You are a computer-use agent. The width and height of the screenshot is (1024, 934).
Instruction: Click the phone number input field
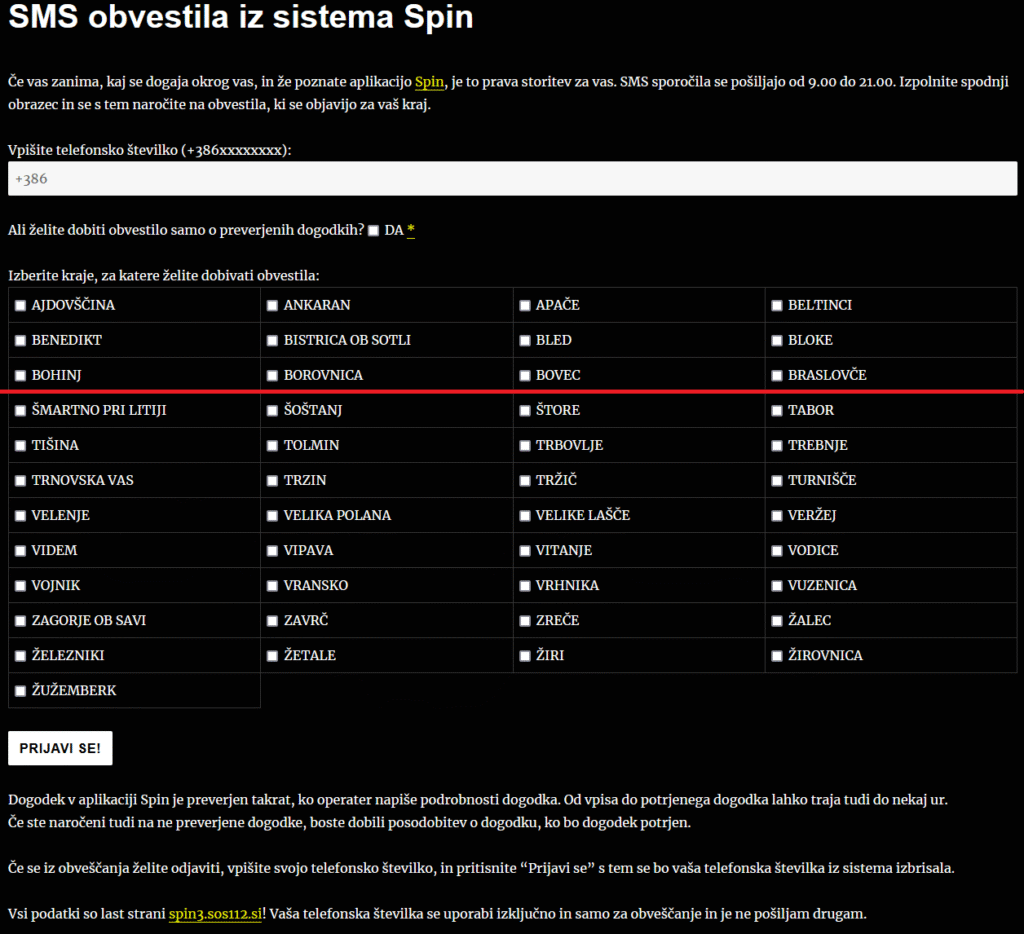[512, 179]
